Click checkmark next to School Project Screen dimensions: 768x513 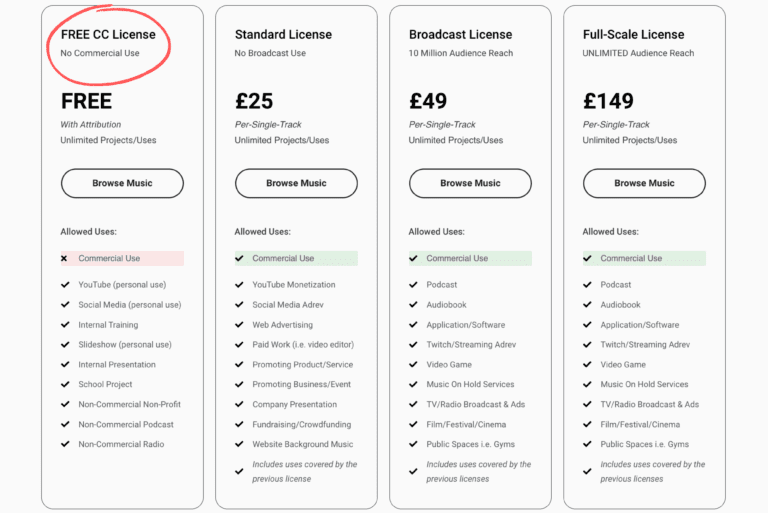65,385
